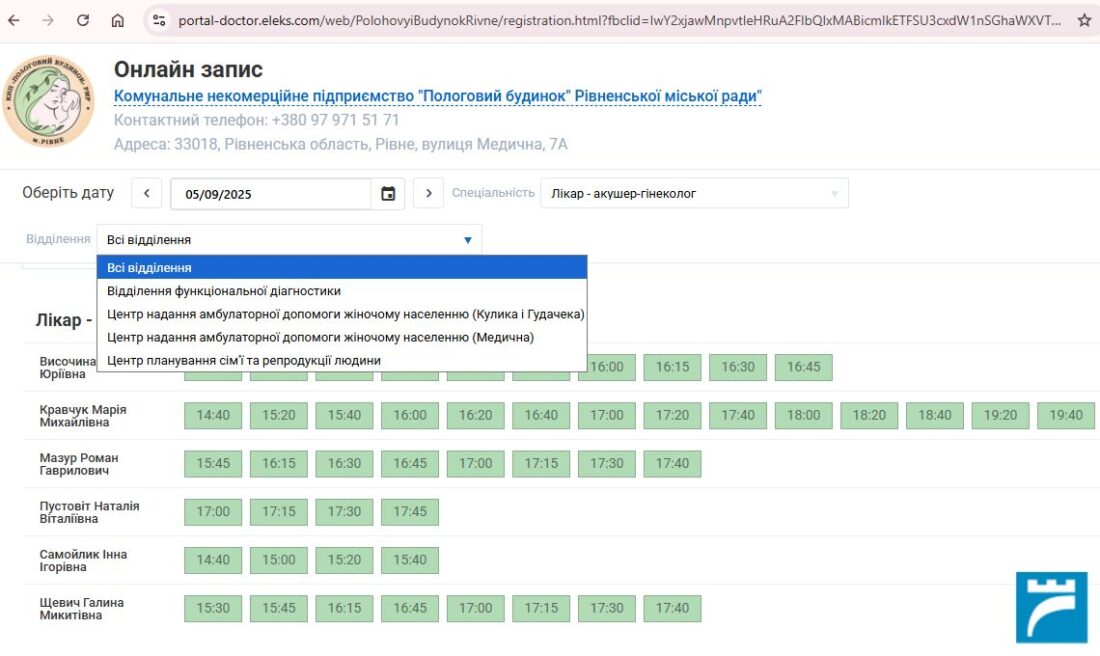Screen dimensions: 1100x656
Task: Open the calendar date picker icon
Action: point(388,194)
